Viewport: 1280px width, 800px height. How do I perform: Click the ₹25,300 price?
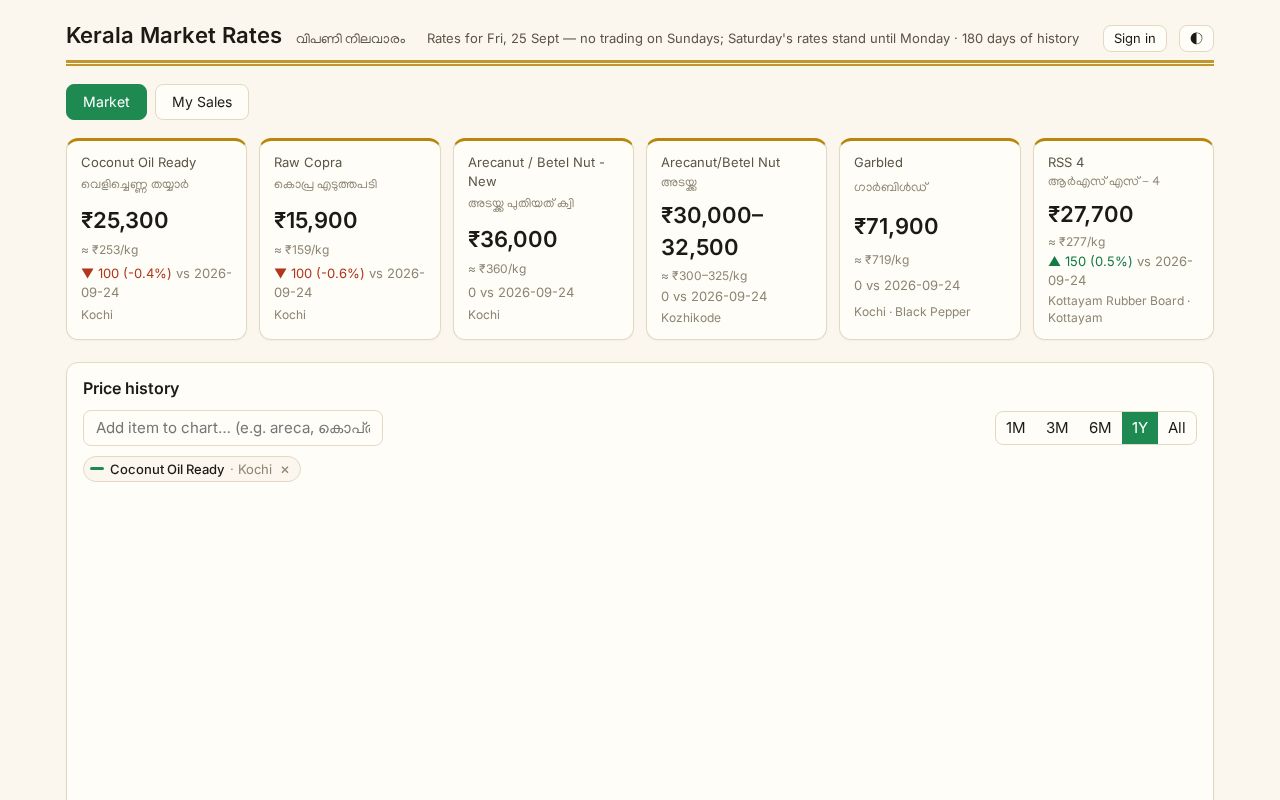[125, 220]
